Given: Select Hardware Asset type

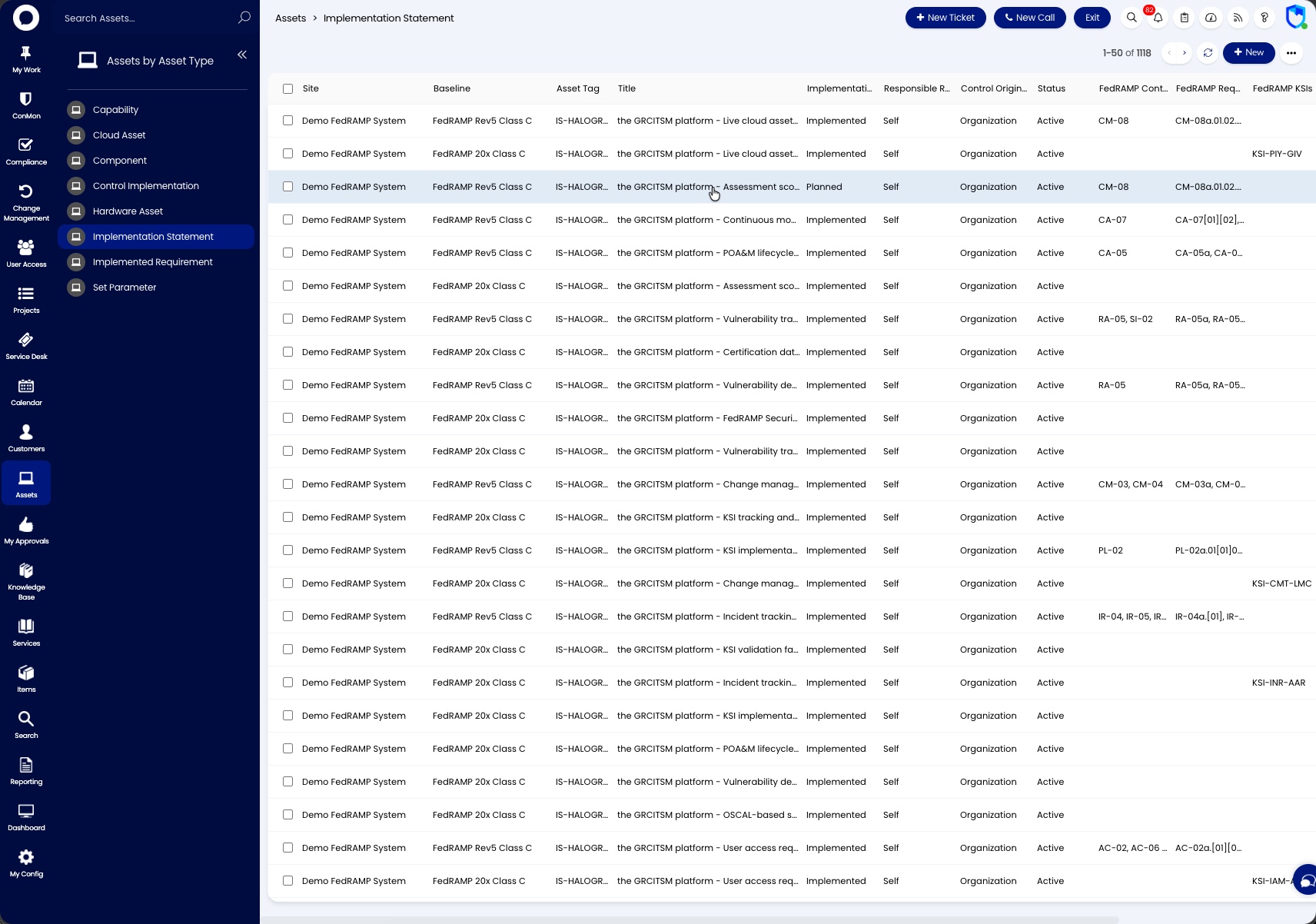Looking at the screenshot, I should [x=156, y=211].
